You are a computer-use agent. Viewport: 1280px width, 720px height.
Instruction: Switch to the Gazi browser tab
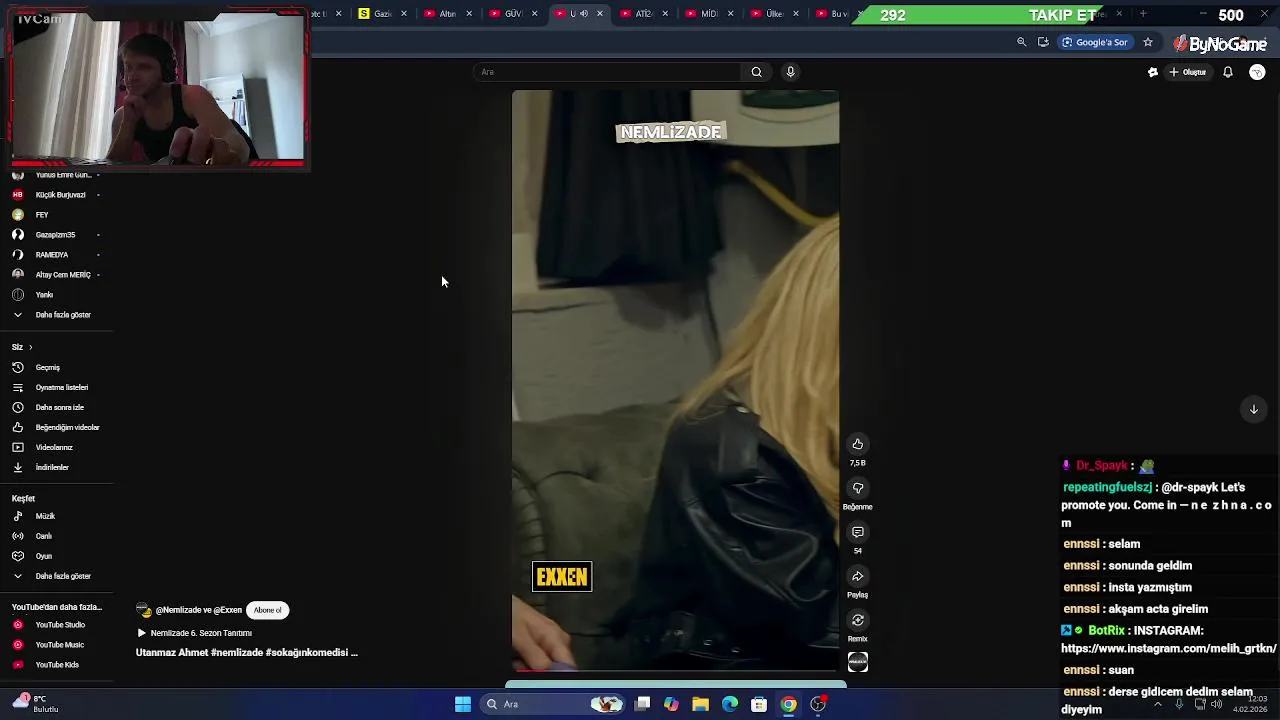[x=381, y=13]
